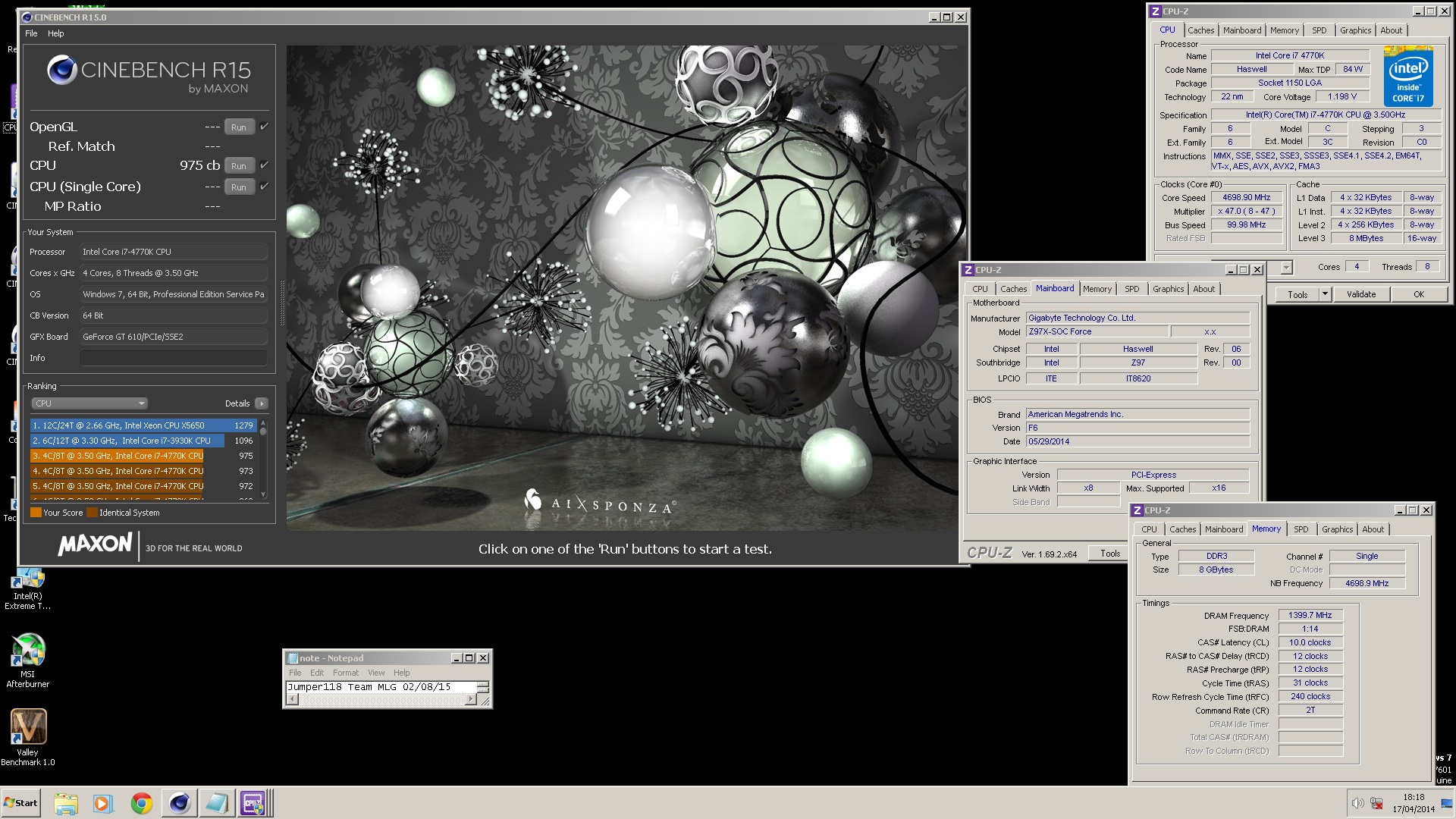This screenshot has height=819, width=1456.
Task: Click Validate in CPU-Z
Action: [1361, 294]
